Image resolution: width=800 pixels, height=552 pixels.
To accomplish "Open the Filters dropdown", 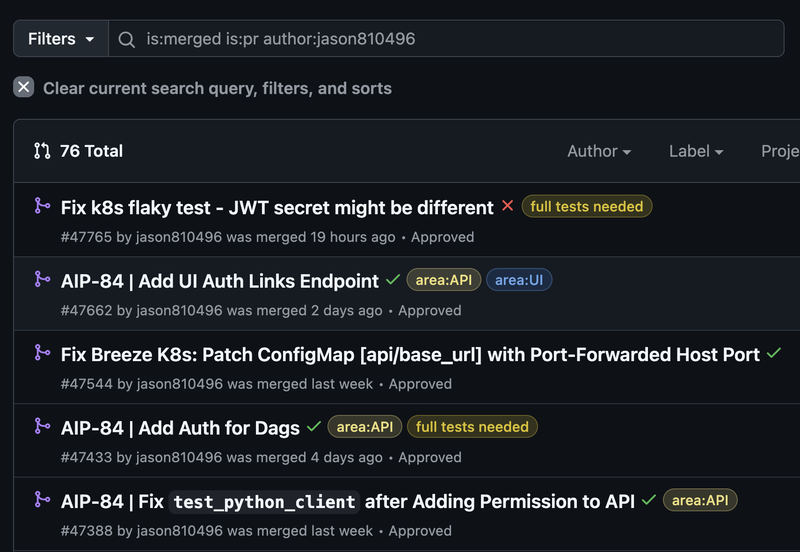I will tap(61, 39).
